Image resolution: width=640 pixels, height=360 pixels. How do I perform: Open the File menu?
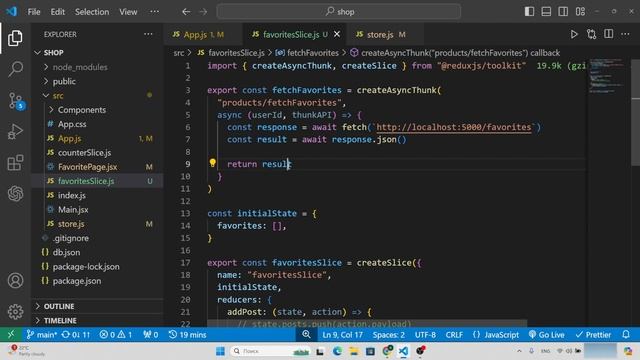[34, 12]
